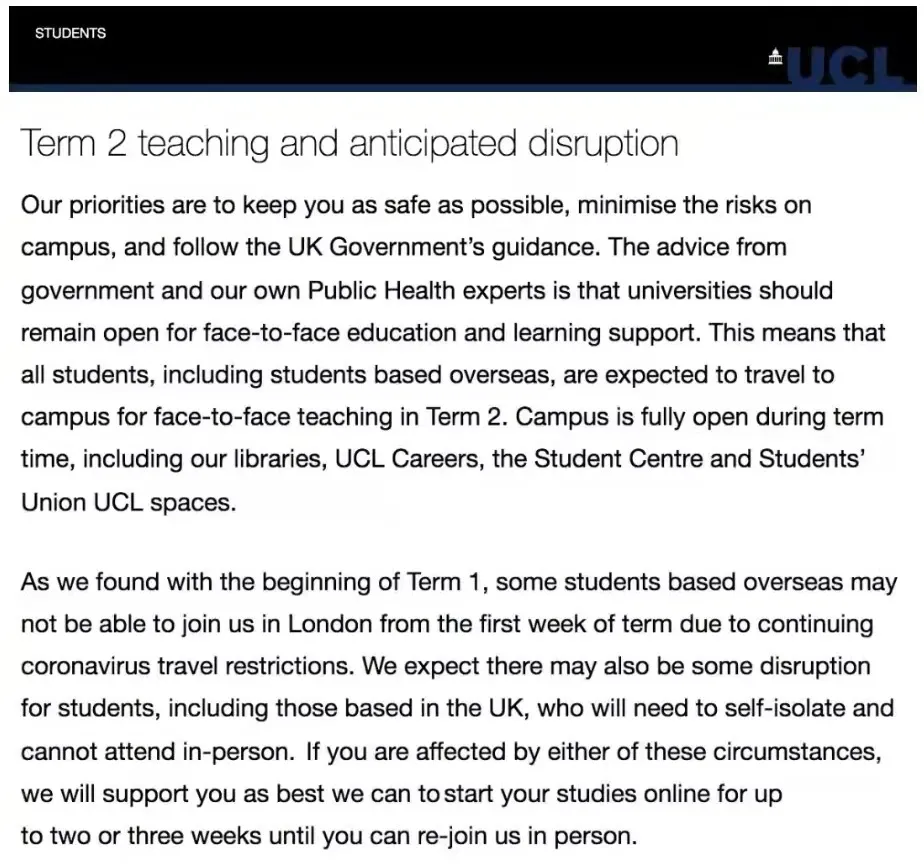Click the UCL logo text

[845, 66]
